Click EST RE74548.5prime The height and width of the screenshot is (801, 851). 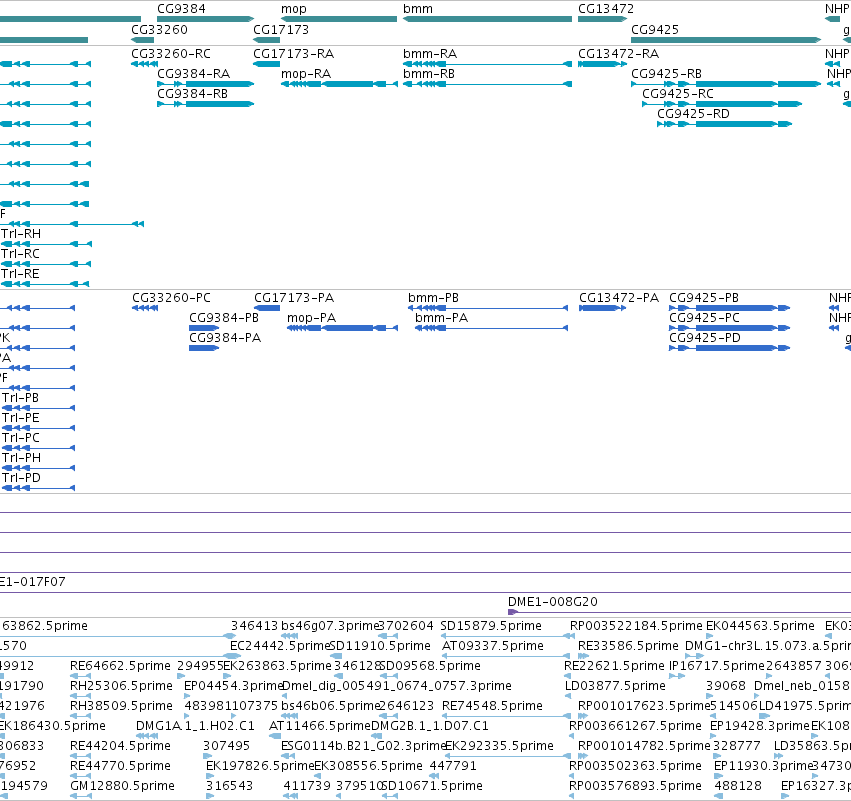492,706
